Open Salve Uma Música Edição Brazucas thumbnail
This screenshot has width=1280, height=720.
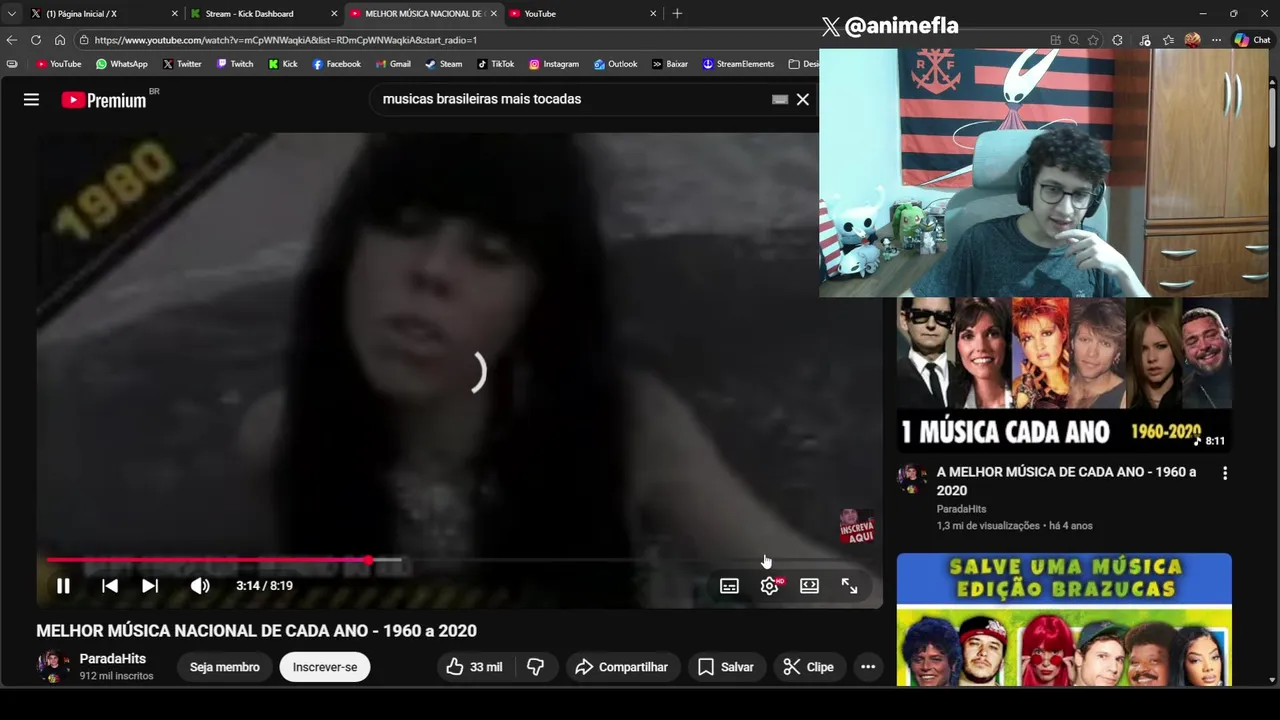1064,619
